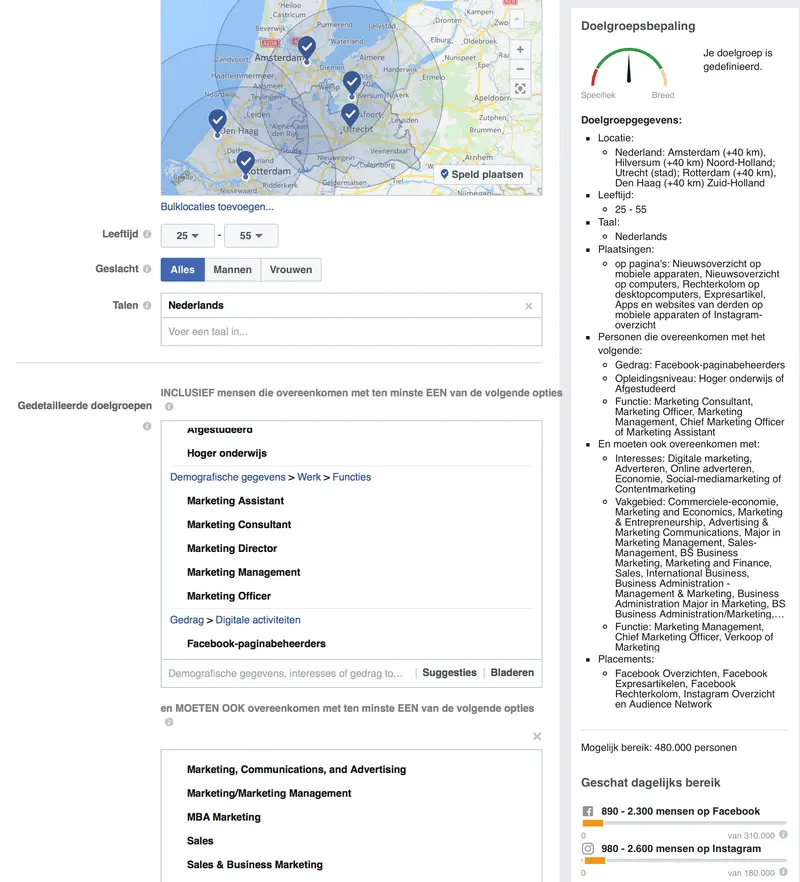The image size is (800, 882).
Task: Open the Werk breadcrumb link
Action: pos(309,477)
